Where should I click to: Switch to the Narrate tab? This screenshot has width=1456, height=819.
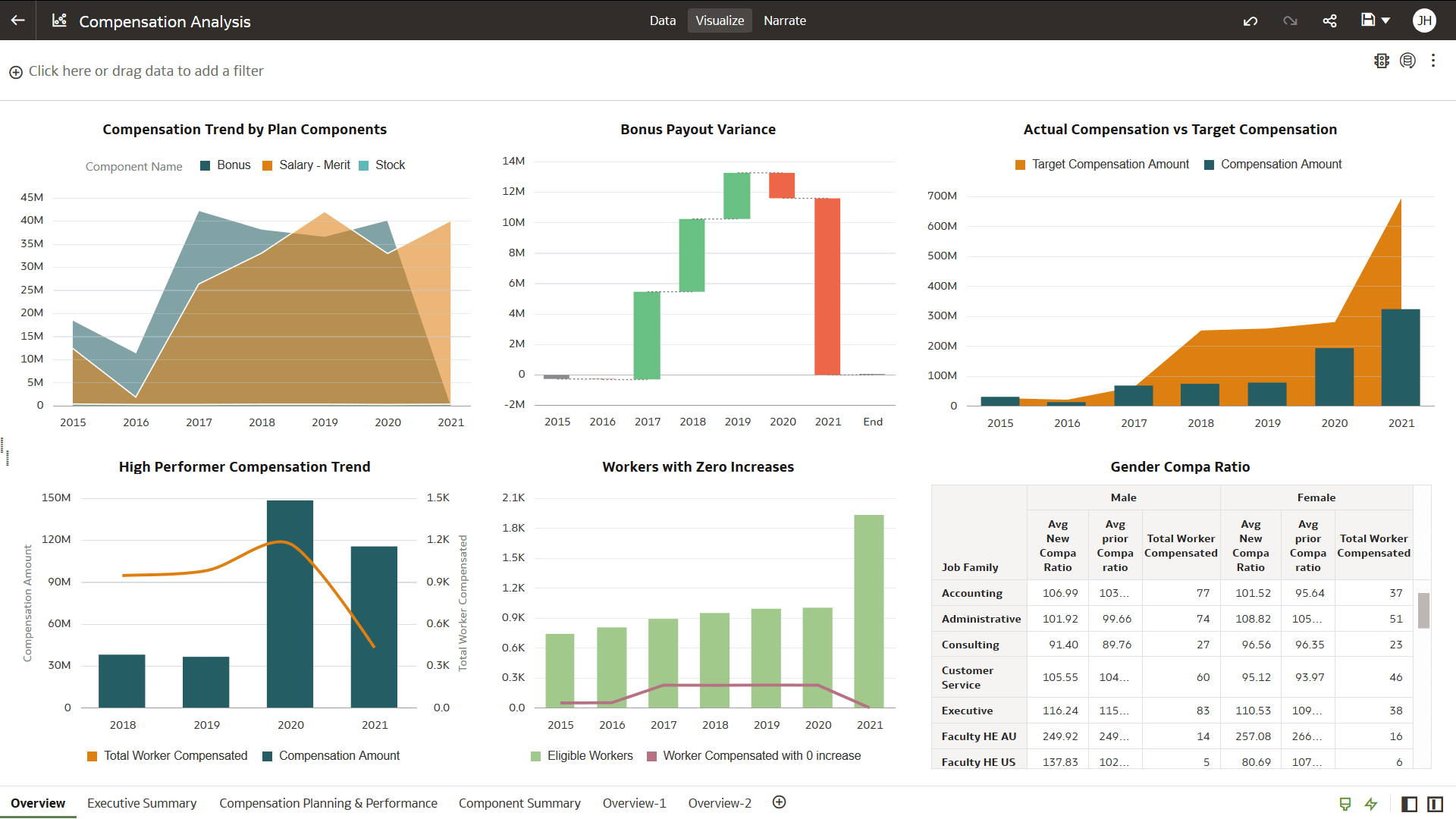pos(784,20)
